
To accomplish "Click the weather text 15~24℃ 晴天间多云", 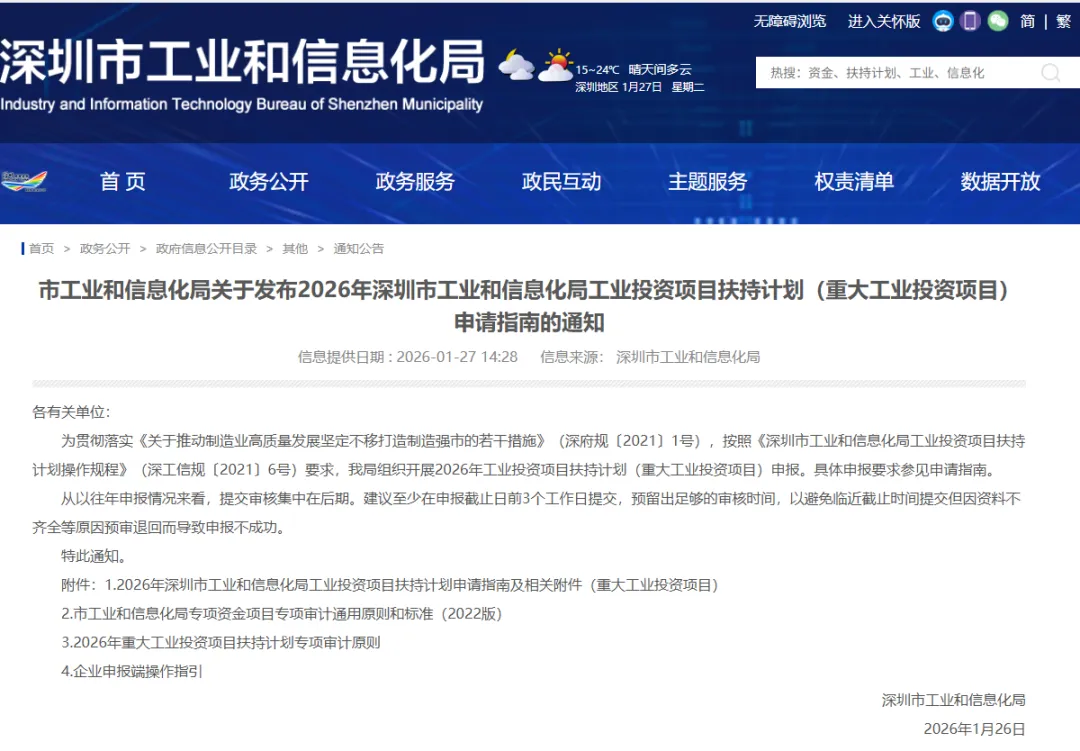I will pyautogui.click(x=633, y=70).
